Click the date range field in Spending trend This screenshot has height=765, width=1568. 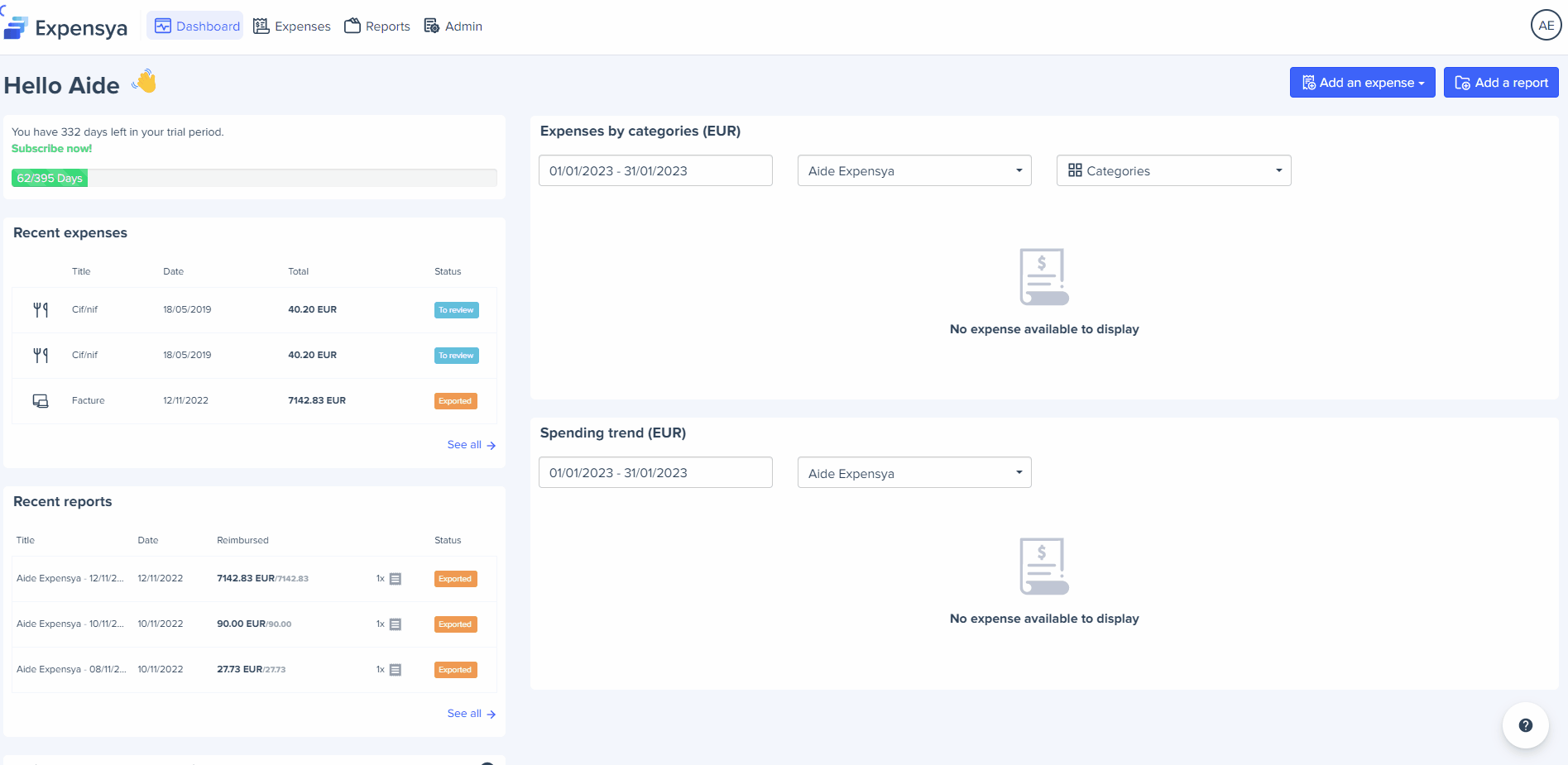(655, 473)
